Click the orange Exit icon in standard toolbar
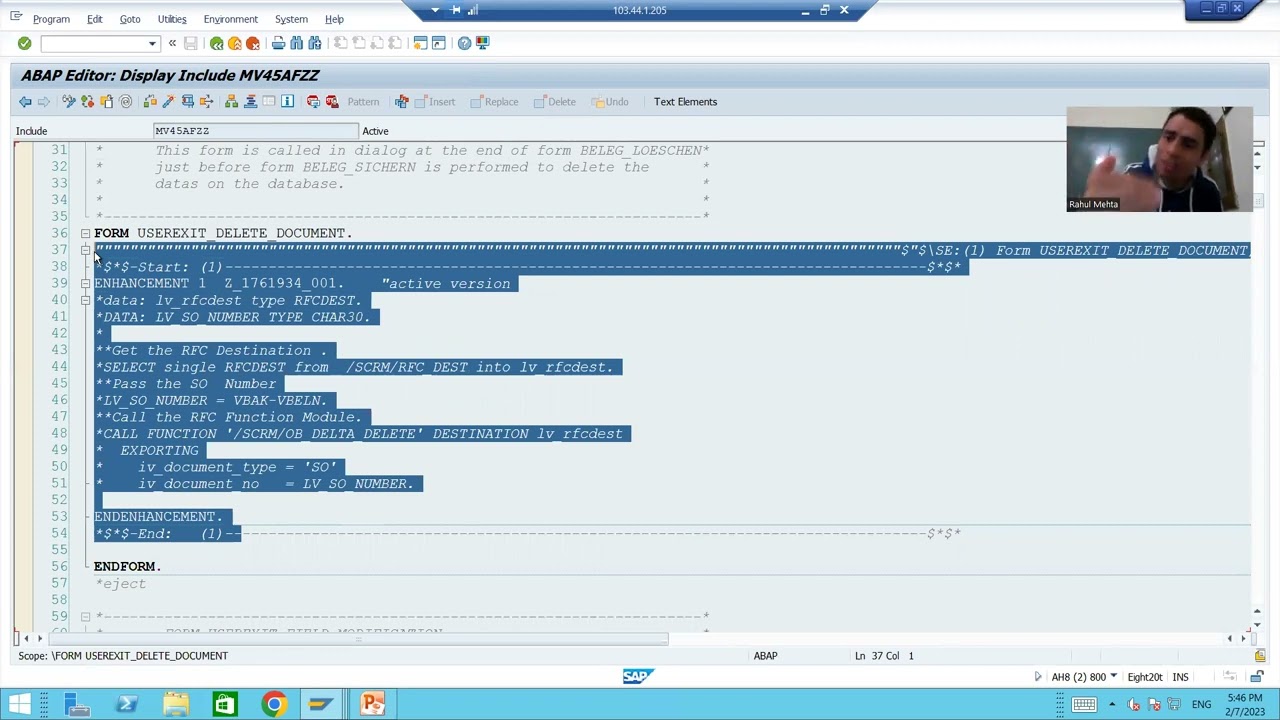The image size is (1280, 720). tap(234, 43)
